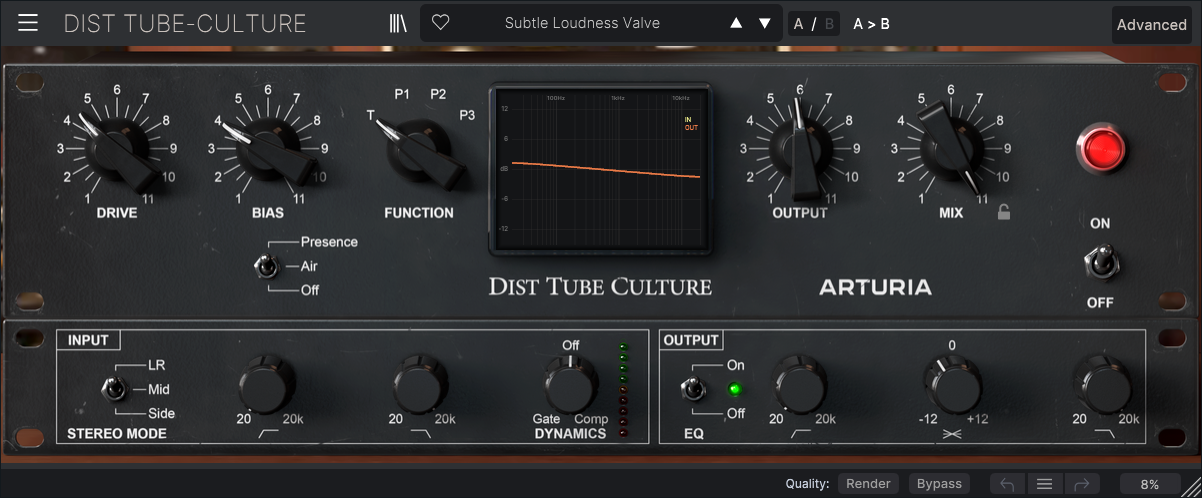Click the red power indicator light

tap(1100, 150)
